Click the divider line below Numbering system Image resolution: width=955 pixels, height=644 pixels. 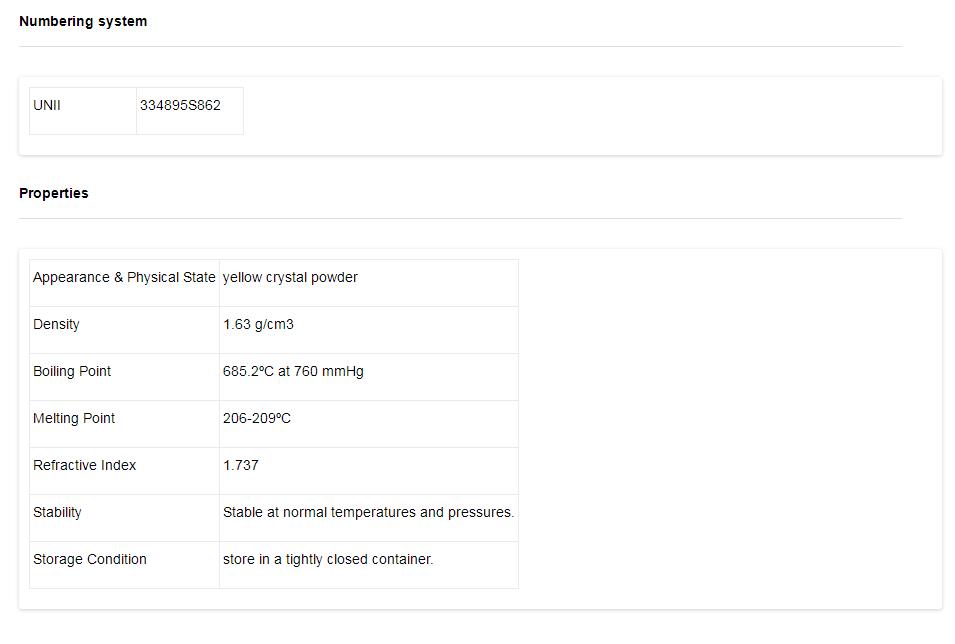click(460, 46)
